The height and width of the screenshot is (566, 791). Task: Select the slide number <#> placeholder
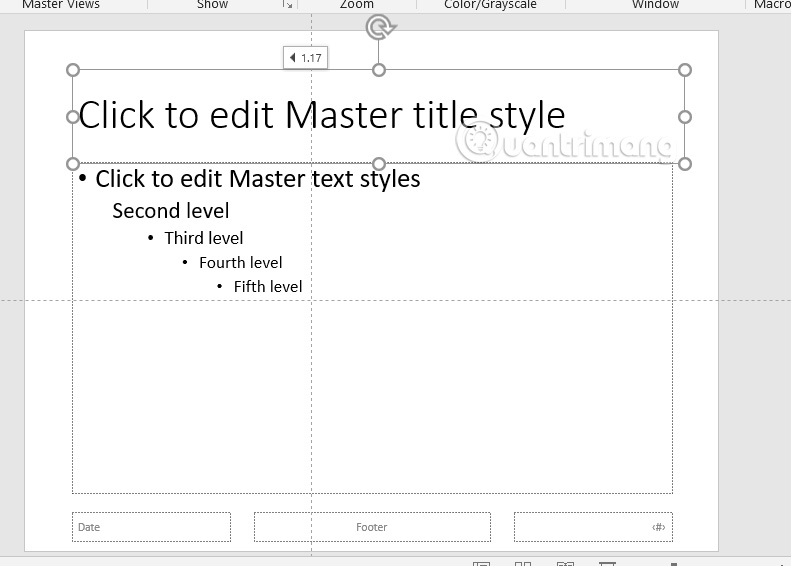[x=593, y=527]
